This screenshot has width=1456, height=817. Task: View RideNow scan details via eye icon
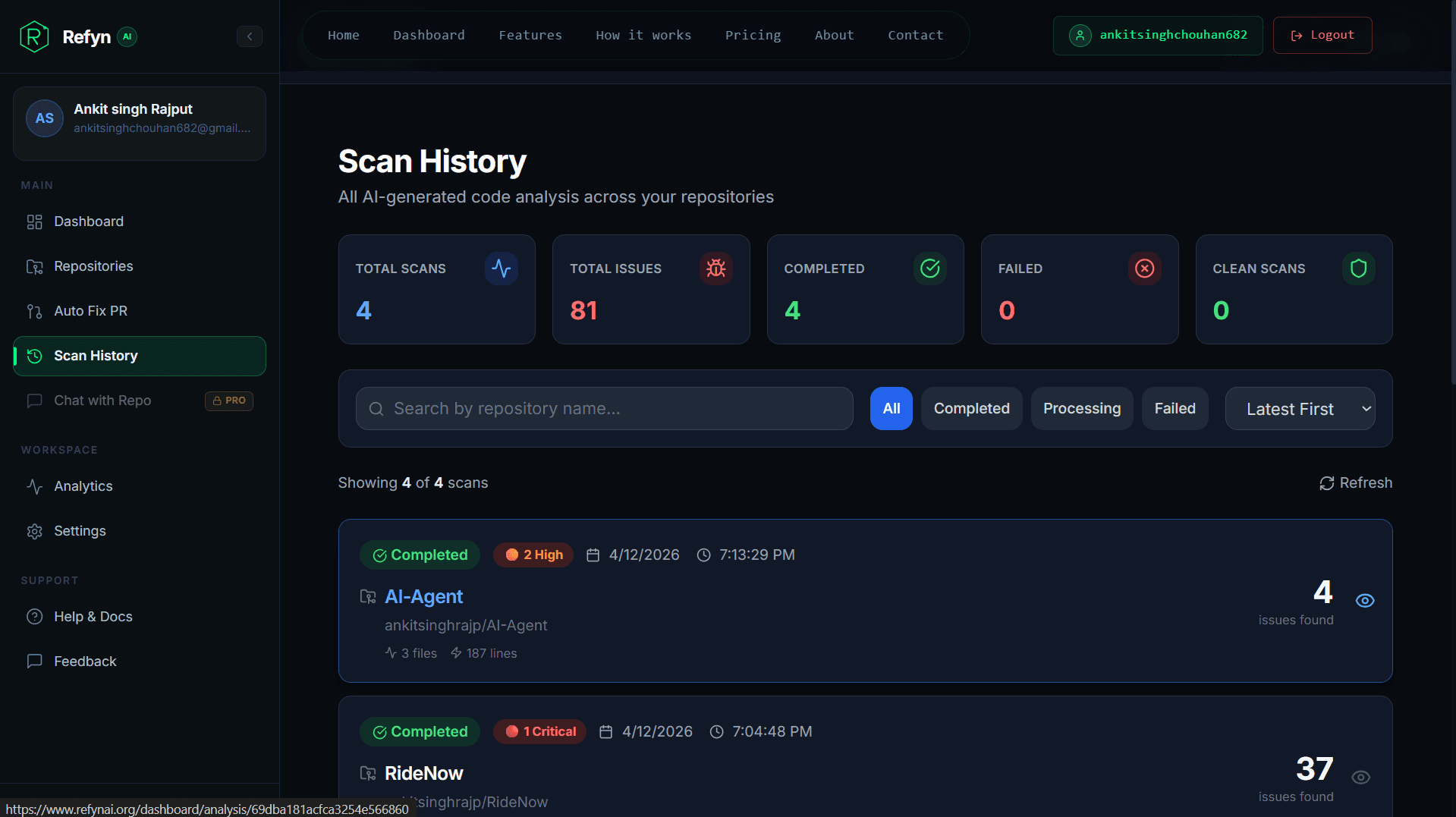pyautogui.click(x=1360, y=778)
